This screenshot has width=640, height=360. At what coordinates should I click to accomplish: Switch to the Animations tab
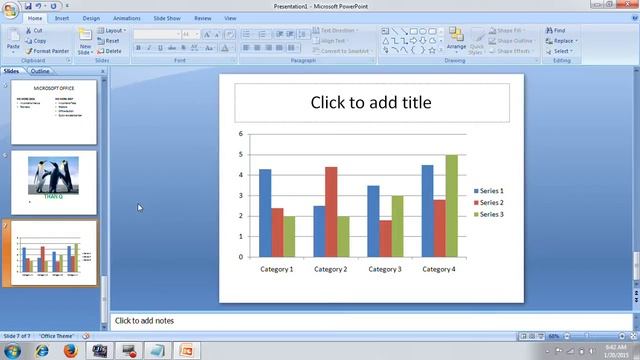127,18
